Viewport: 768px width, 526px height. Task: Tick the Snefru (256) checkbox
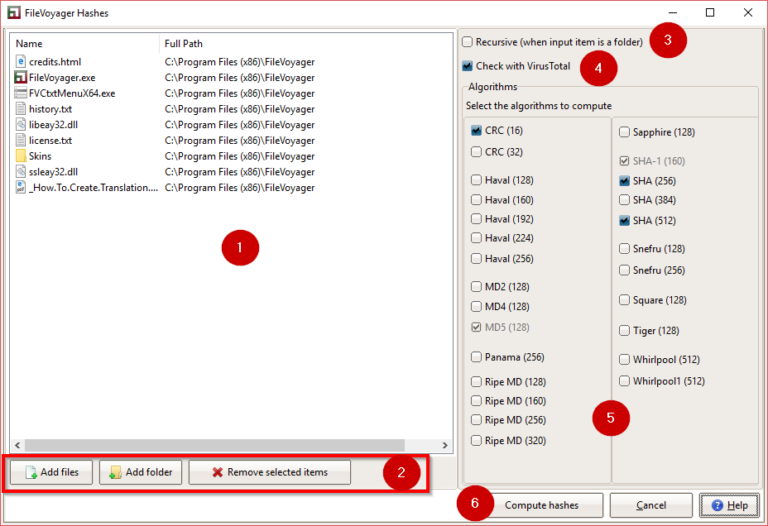pyautogui.click(x=624, y=270)
